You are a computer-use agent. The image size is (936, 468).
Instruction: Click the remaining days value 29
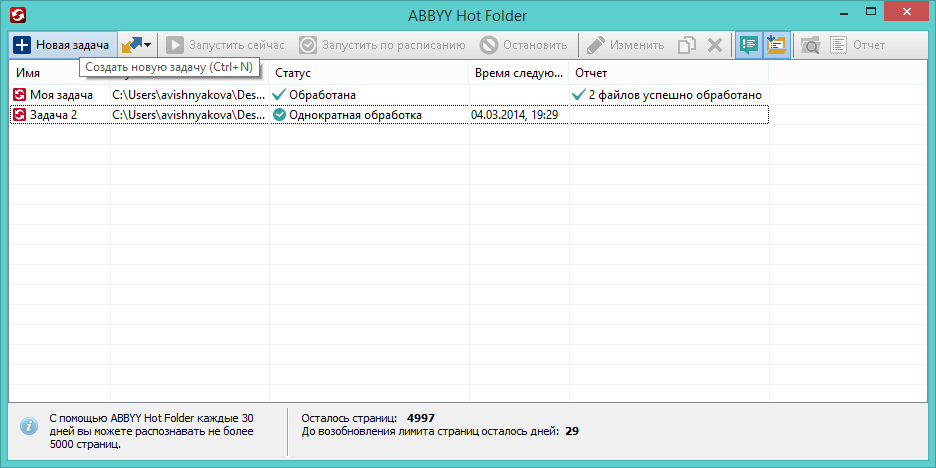tap(572, 431)
